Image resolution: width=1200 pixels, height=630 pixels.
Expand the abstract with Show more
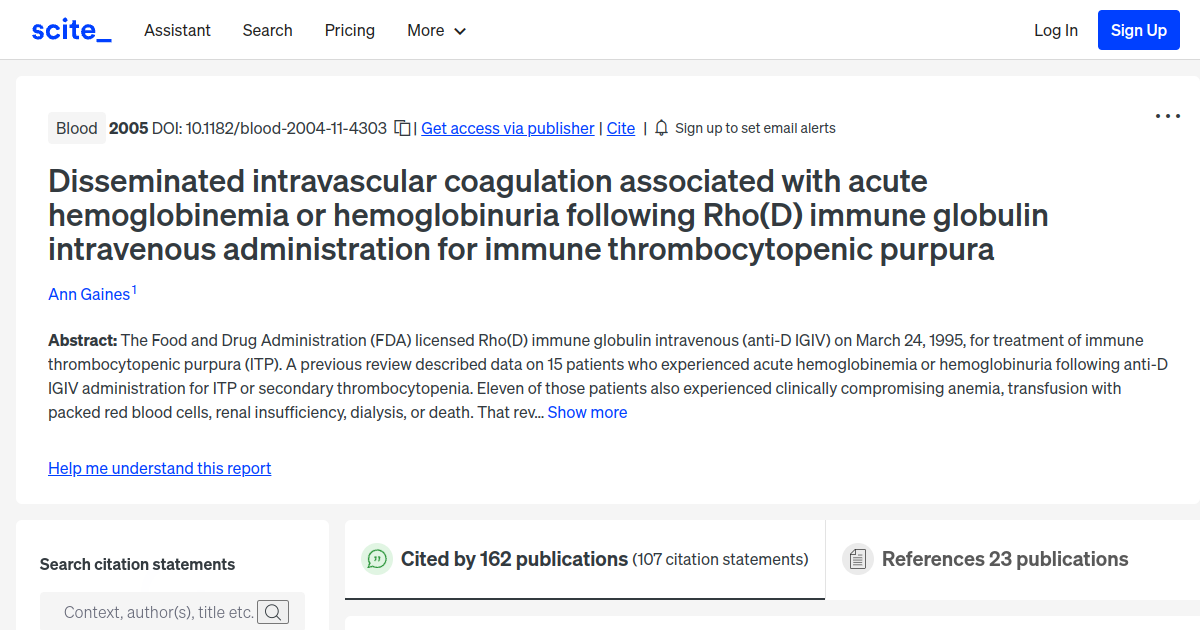pos(587,412)
